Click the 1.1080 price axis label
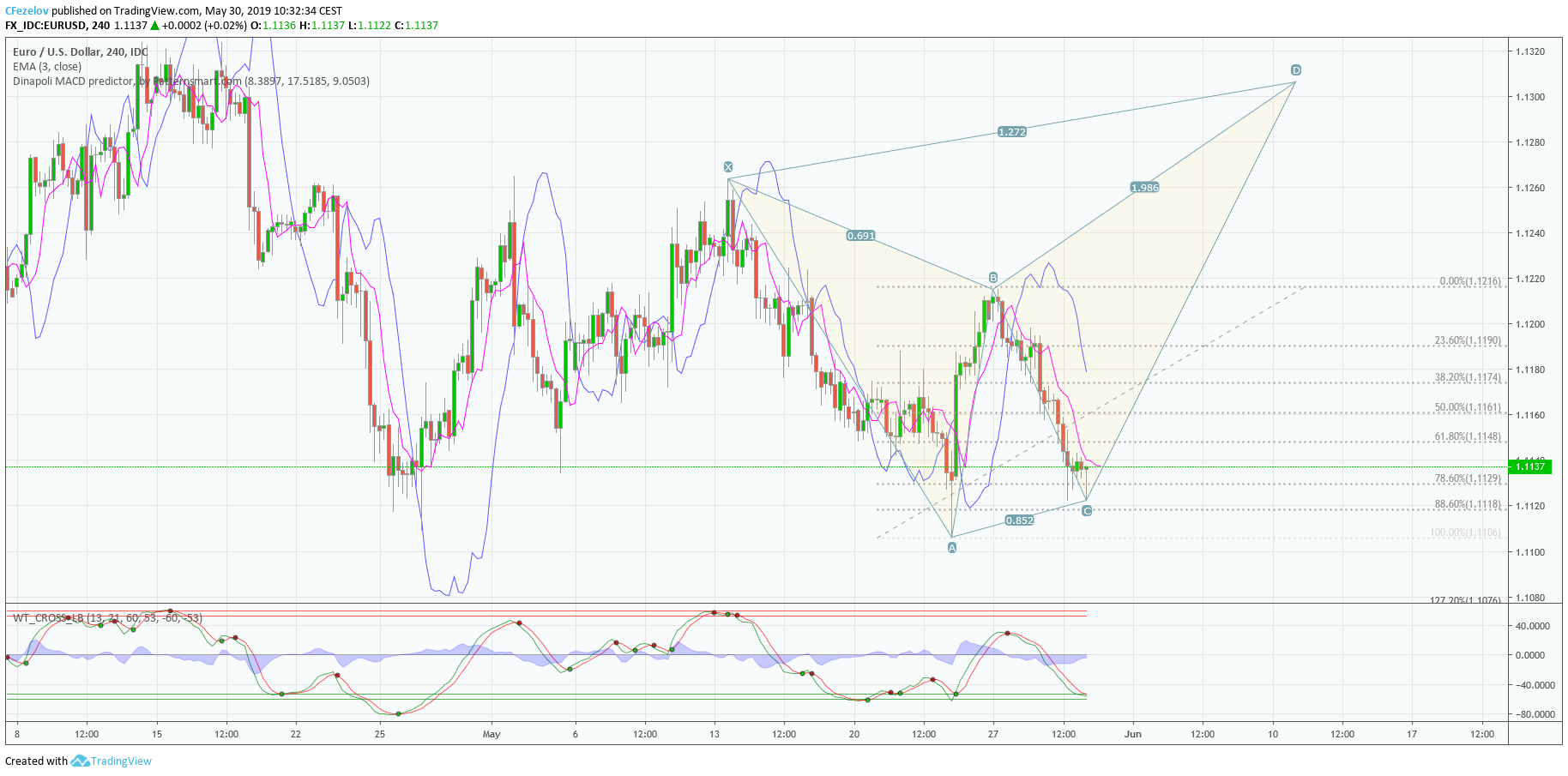 click(1530, 598)
